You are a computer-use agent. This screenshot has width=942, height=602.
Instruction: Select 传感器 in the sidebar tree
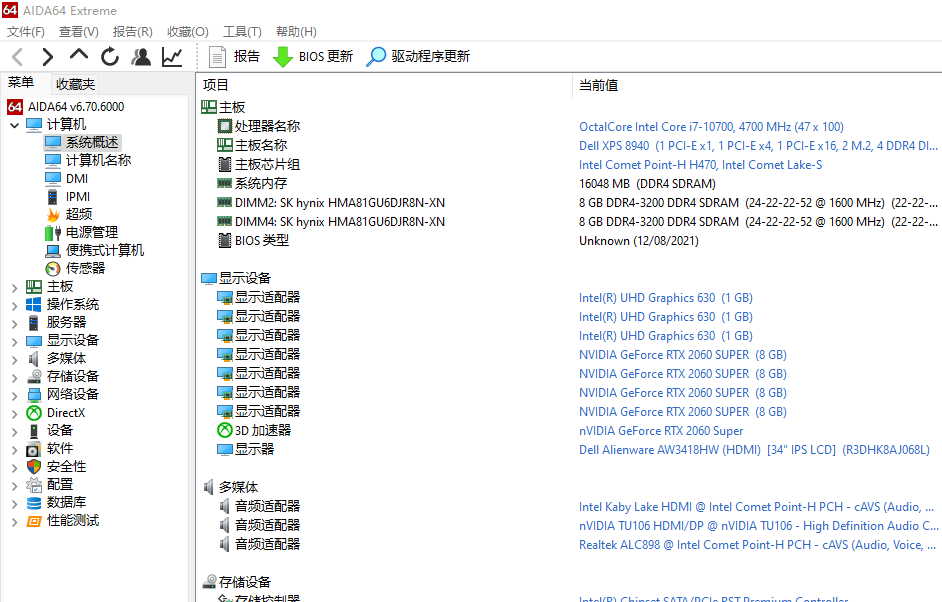click(x=85, y=268)
